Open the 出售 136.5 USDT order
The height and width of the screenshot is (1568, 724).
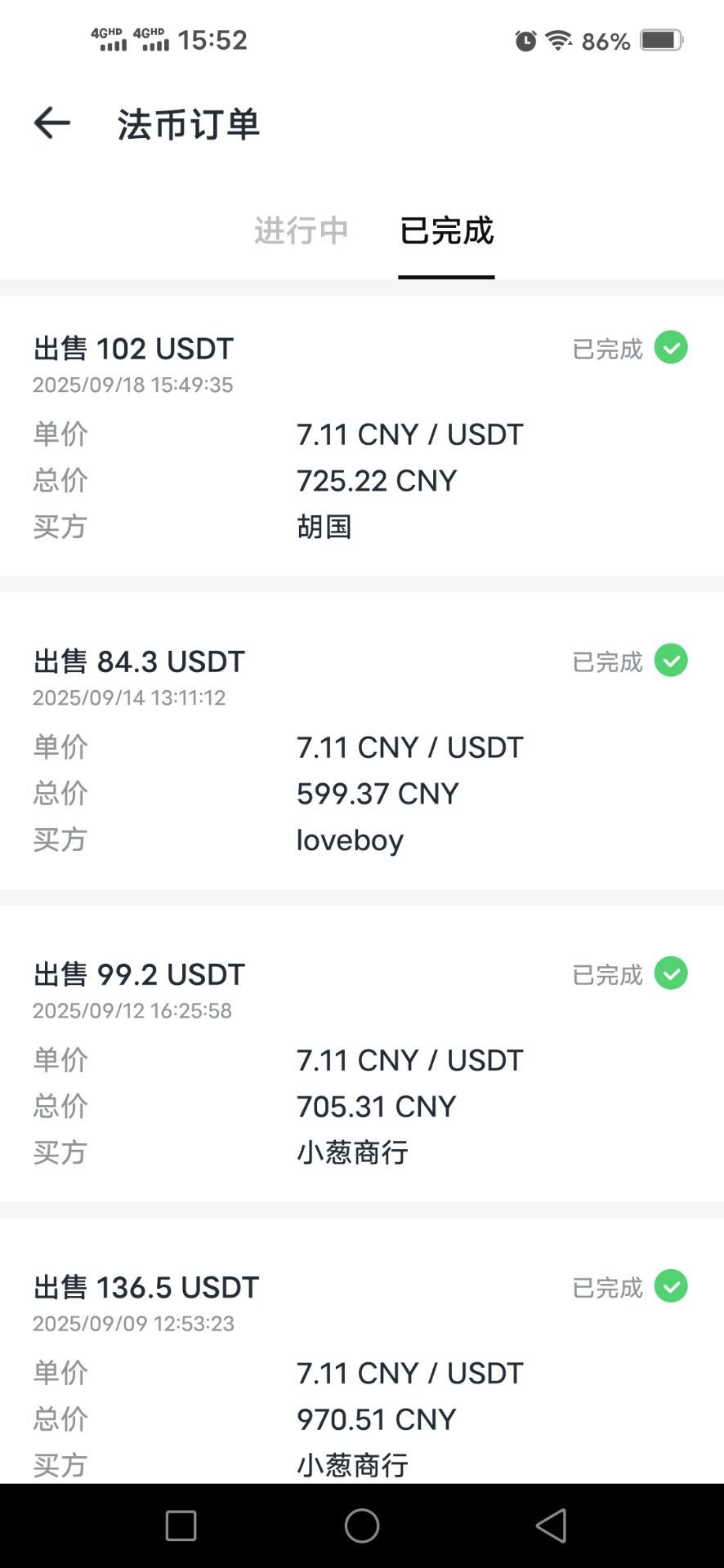[x=146, y=1287]
